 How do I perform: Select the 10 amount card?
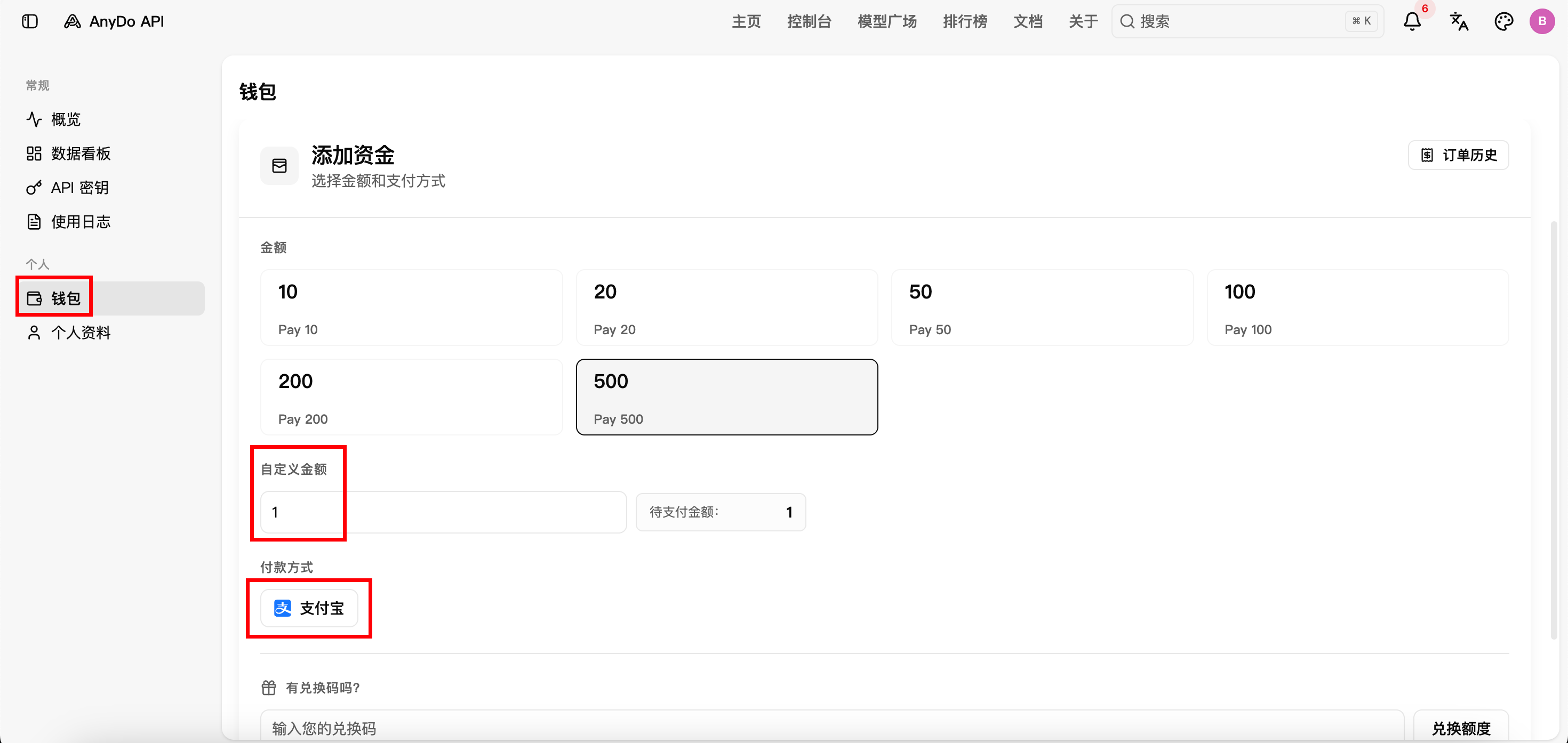pyautogui.click(x=412, y=308)
